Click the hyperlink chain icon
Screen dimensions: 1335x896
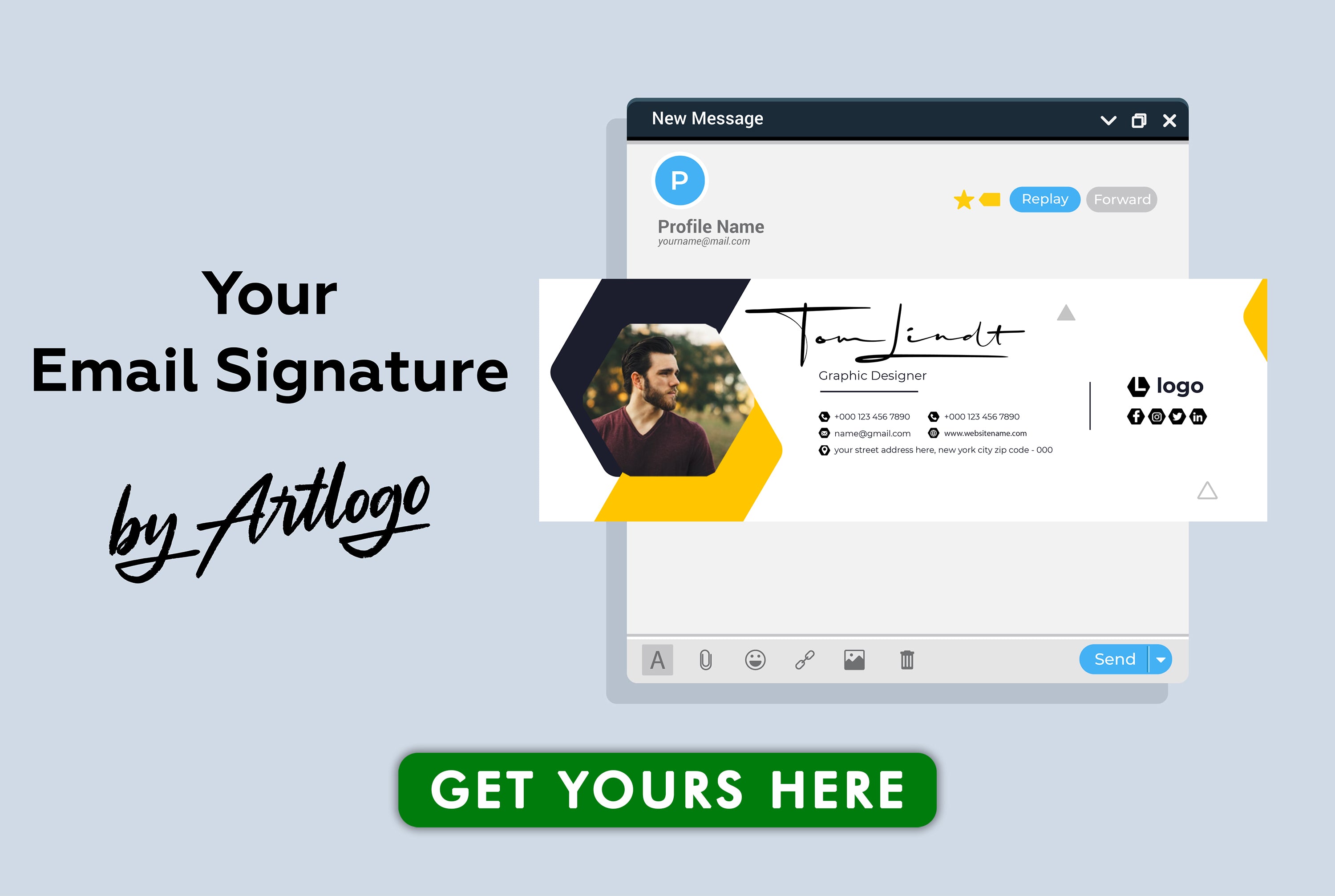point(806,660)
